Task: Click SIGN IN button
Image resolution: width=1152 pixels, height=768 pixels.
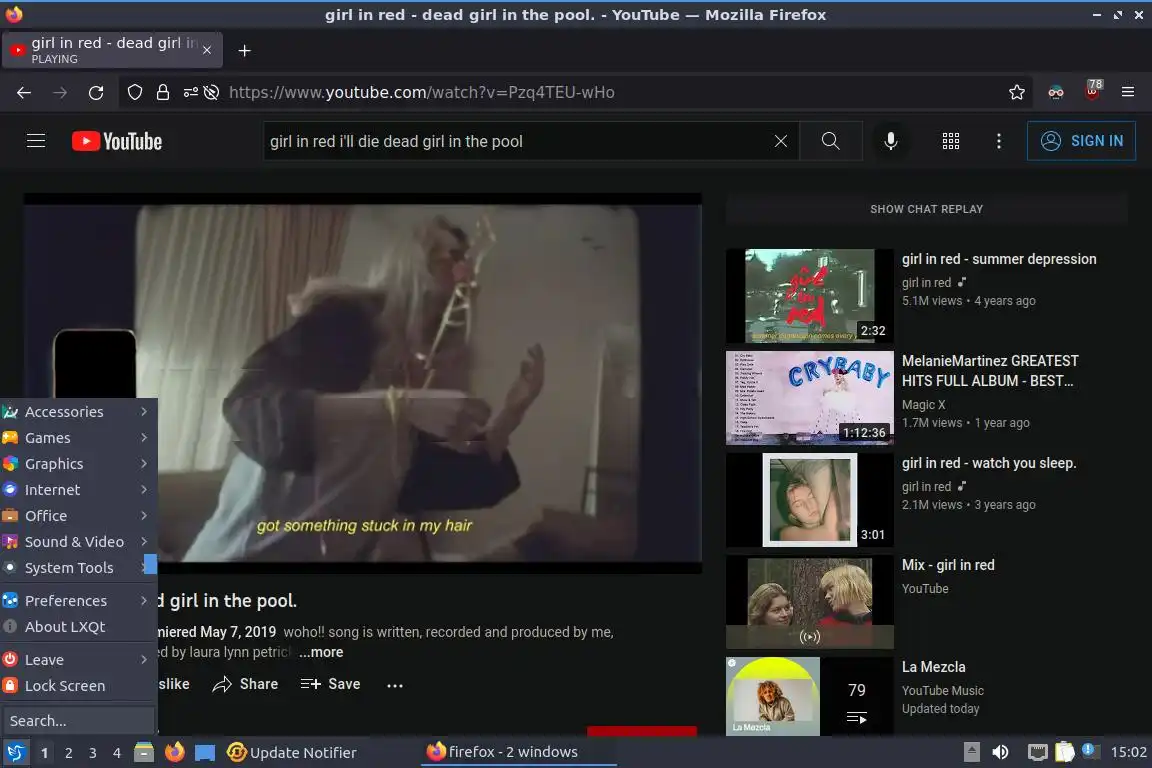Action: [1081, 141]
